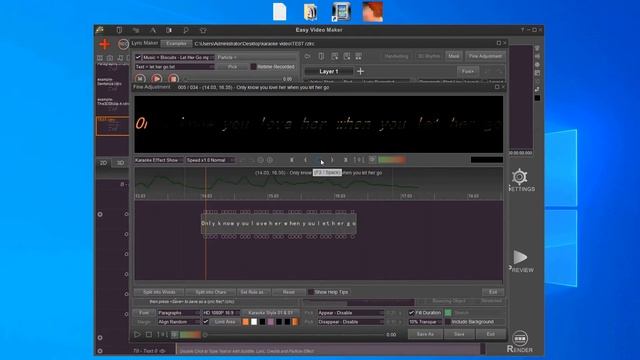
Task: Click the lyric character block on the timeline
Action: tap(279, 224)
